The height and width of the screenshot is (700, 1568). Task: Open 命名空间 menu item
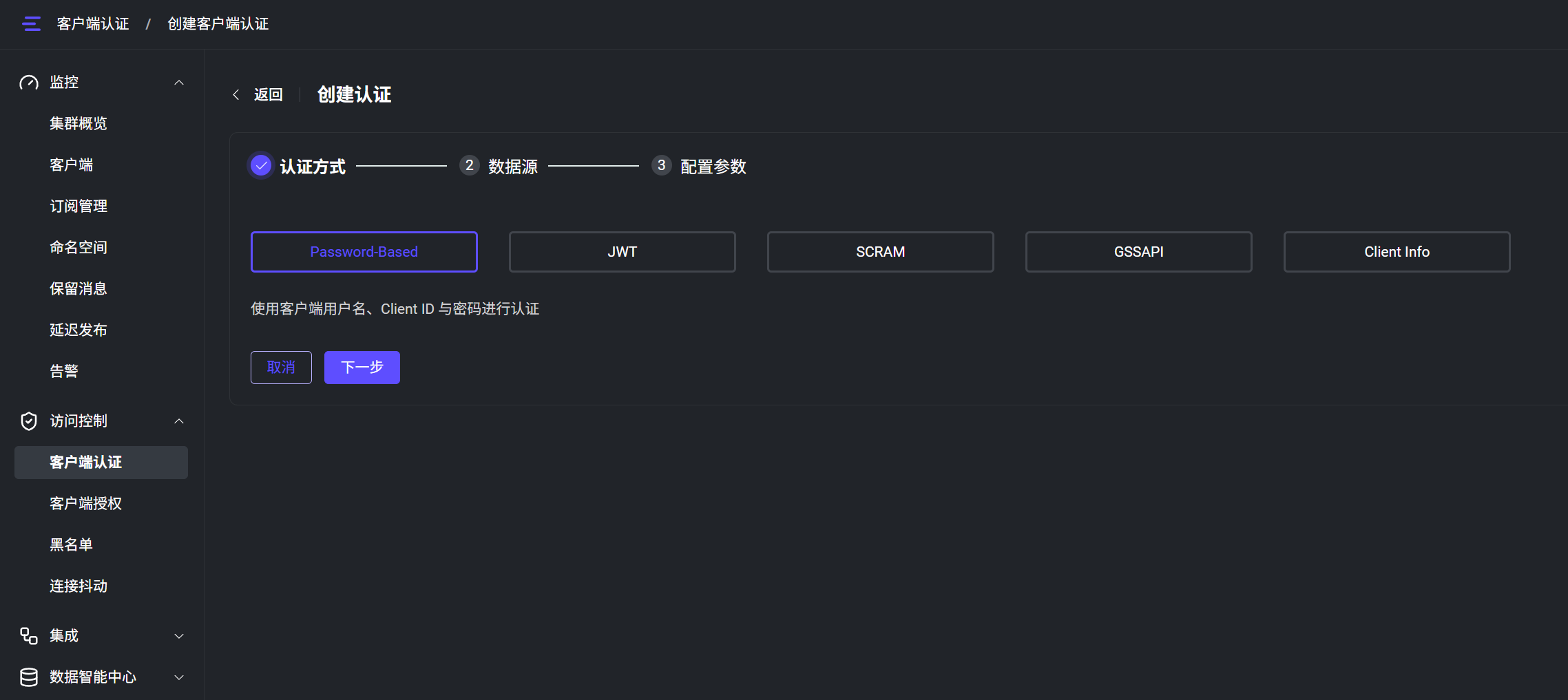click(x=101, y=248)
